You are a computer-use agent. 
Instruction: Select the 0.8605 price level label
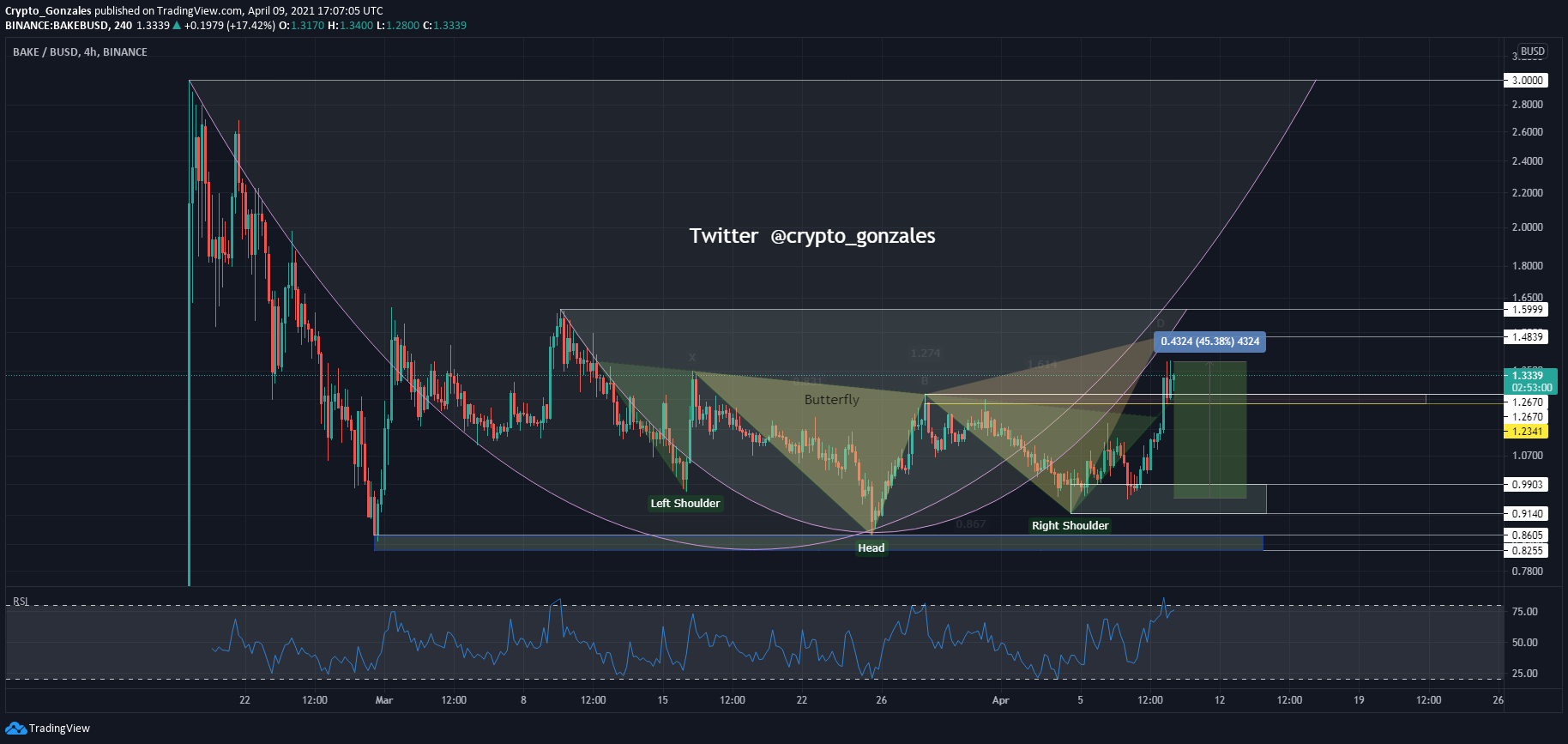point(1527,535)
